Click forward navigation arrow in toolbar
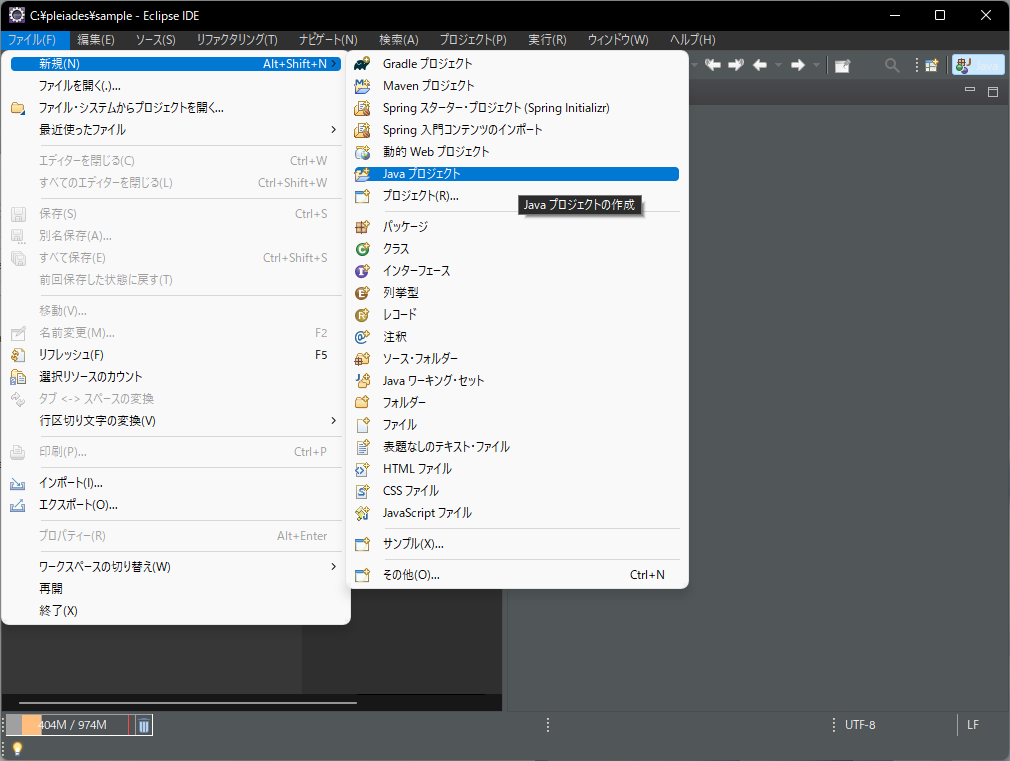 pos(797,65)
